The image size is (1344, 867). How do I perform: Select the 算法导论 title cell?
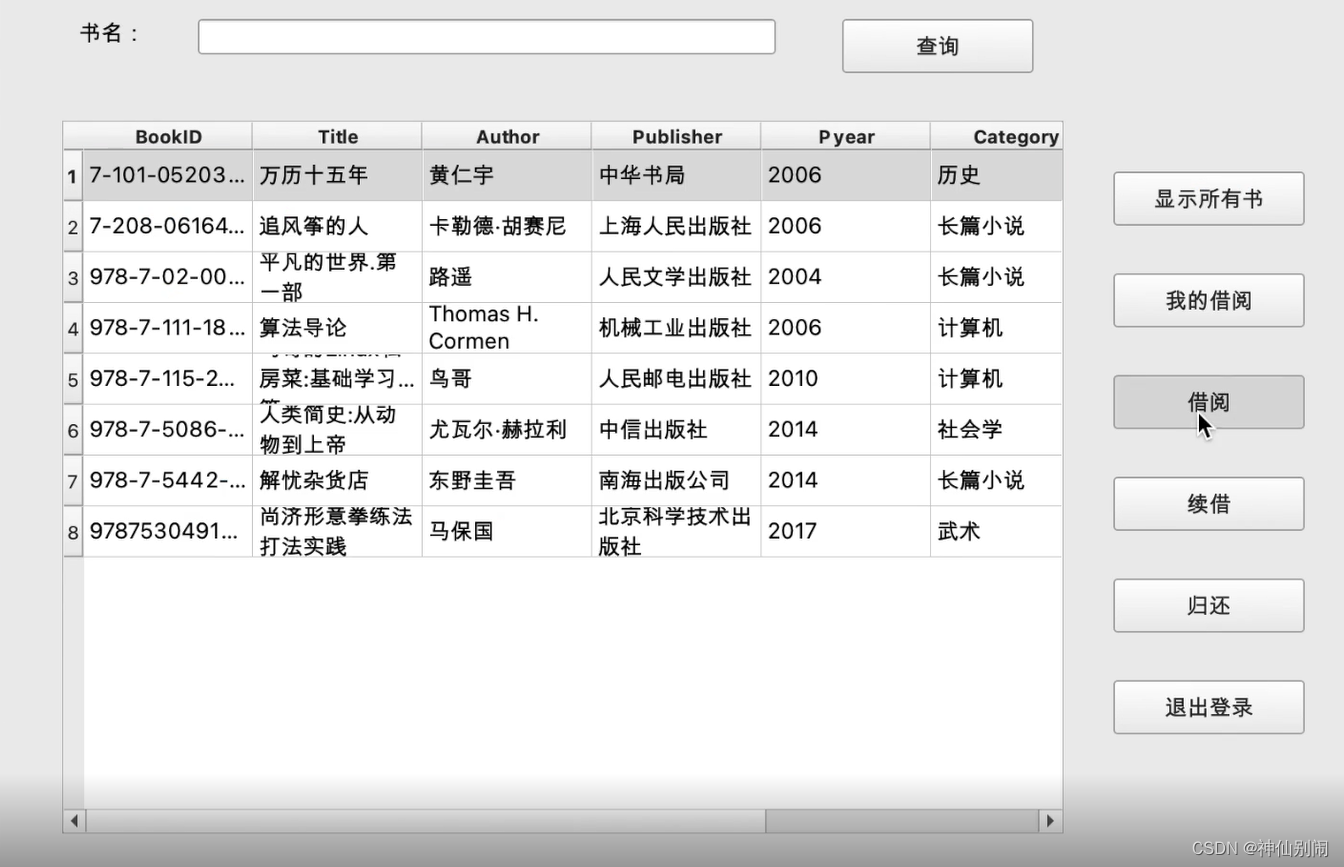pos(337,328)
